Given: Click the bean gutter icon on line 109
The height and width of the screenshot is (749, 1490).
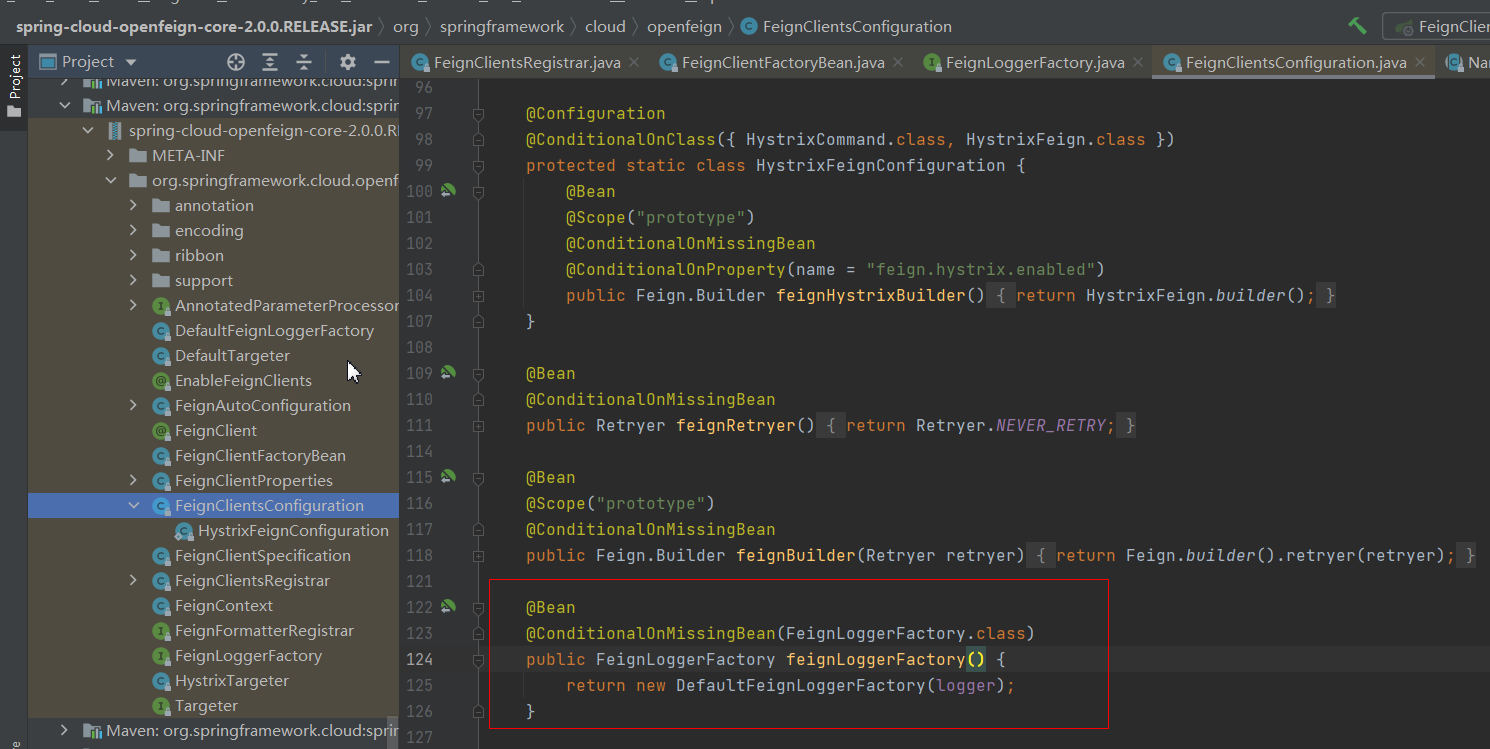Looking at the screenshot, I should (x=448, y=372).
